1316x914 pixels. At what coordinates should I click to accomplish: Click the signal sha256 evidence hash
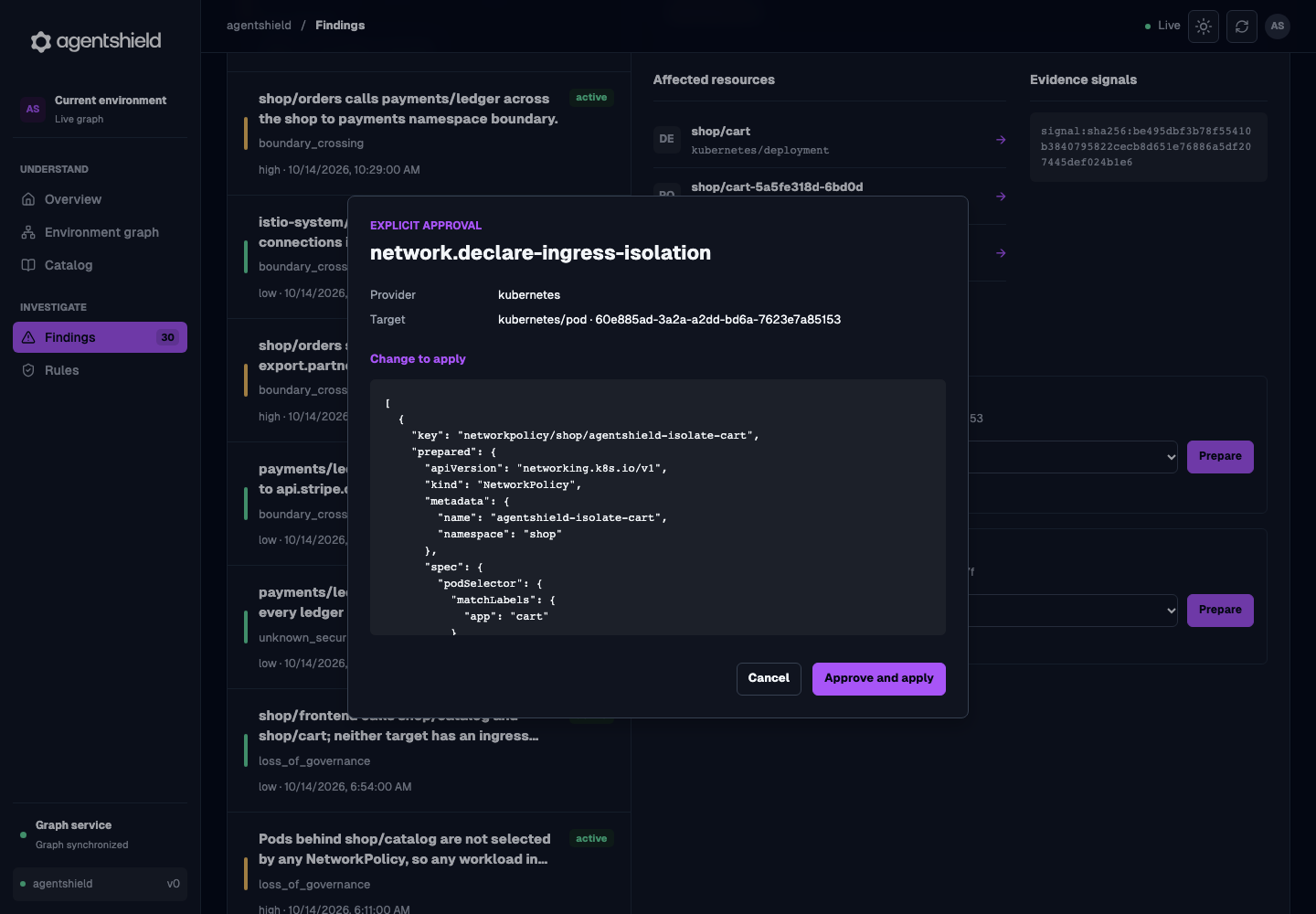click(x=1147, y=147)
